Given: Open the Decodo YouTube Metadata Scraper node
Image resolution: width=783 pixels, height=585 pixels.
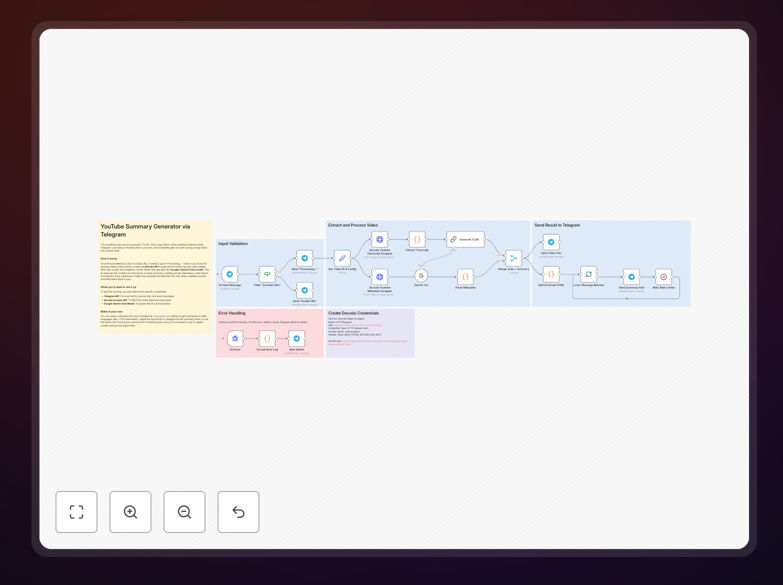Looking at the screenshot, I should pyautogui.click(x=380, y=276).
